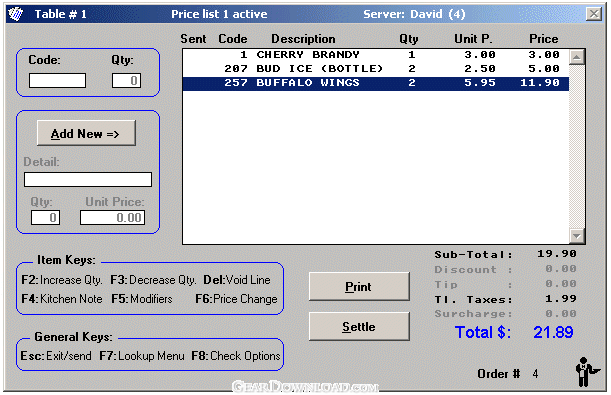Click the F5: Modifiers label
This screenshot has width=611, height=395.
142,299
